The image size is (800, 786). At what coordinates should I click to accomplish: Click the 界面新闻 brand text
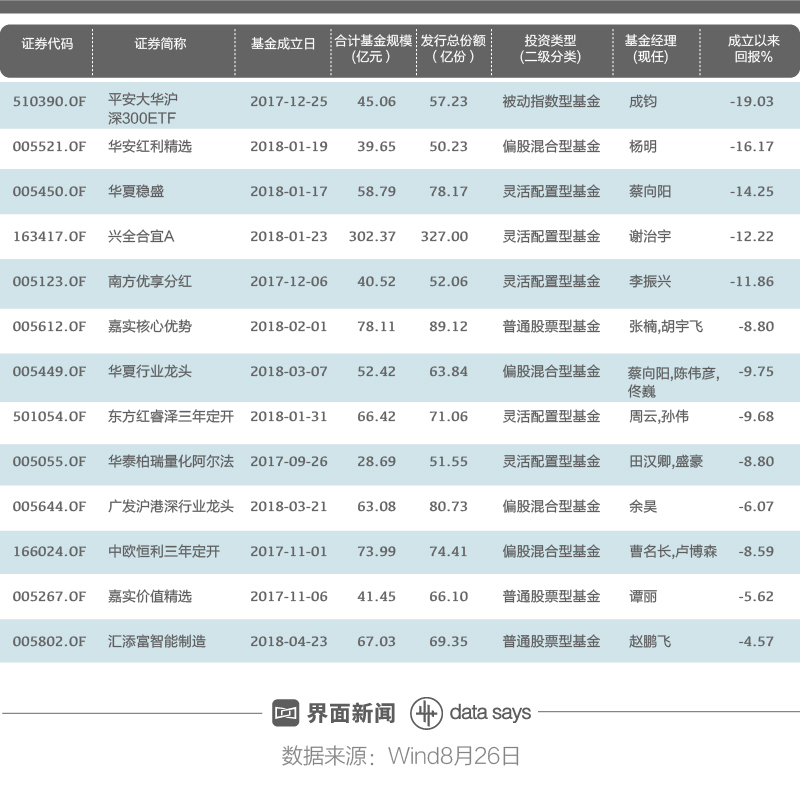pos(351,713)
